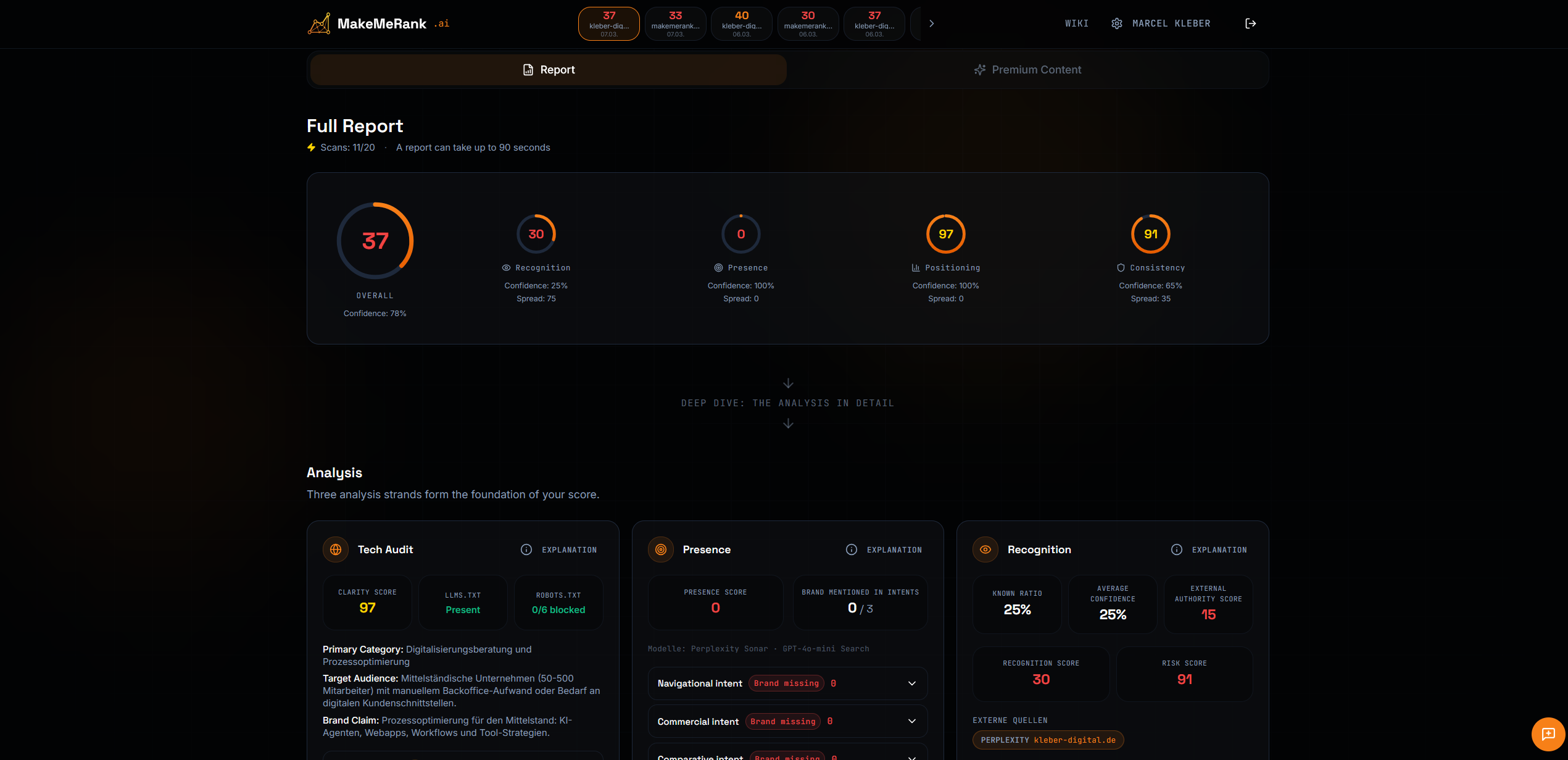Screen dimensions: 1568x760
Task: Open the PERPLEXITY kleber-digital.de source link
Action: point(1048,740)
